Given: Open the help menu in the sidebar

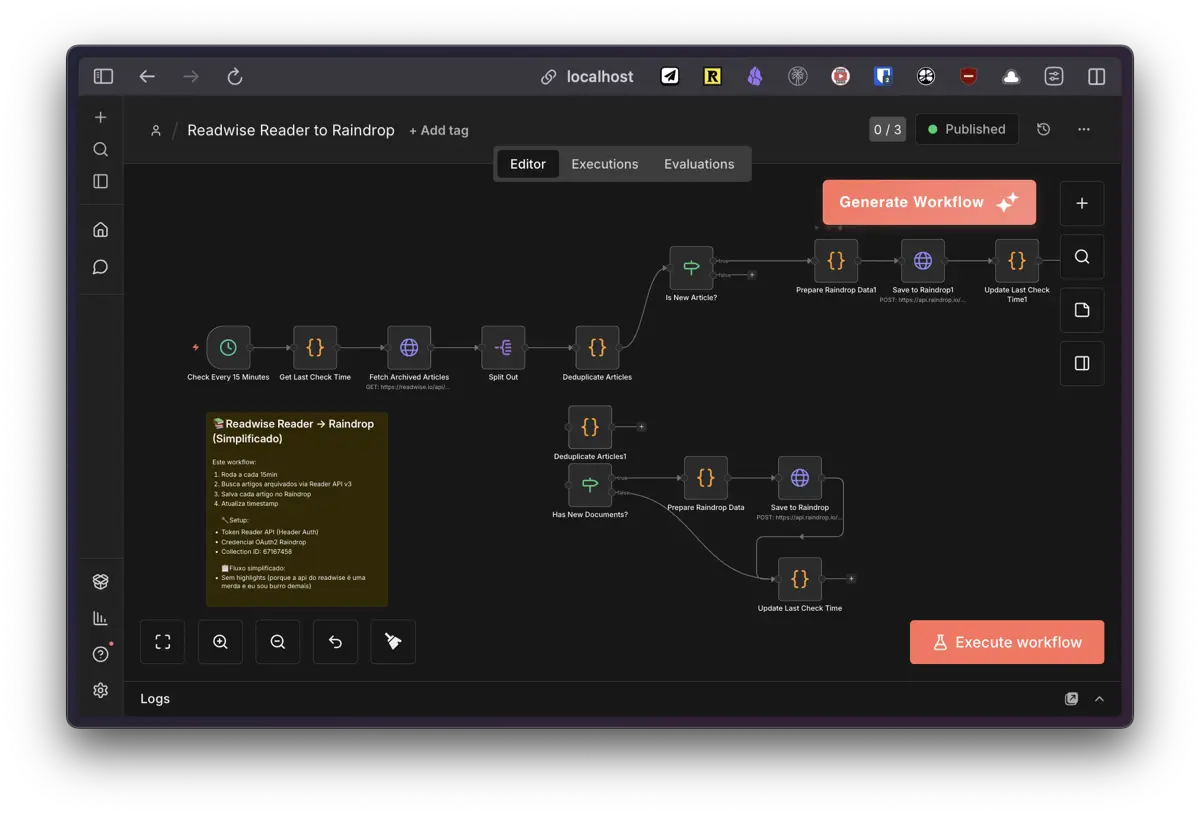Looking at the screenshot, I should pos(100,654).
